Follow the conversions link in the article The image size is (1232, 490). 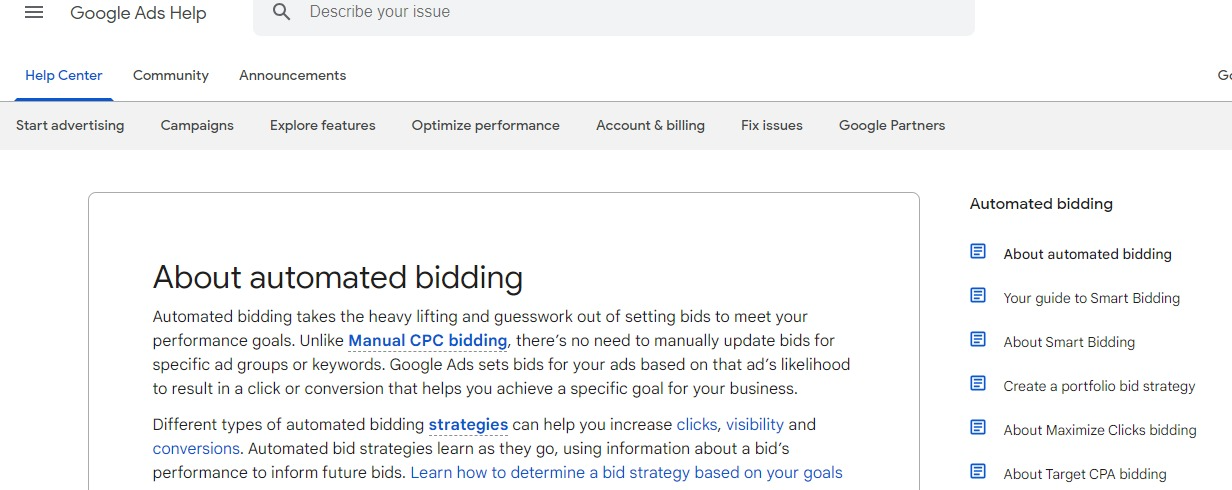pyautogui.click(x=196, y=449)
